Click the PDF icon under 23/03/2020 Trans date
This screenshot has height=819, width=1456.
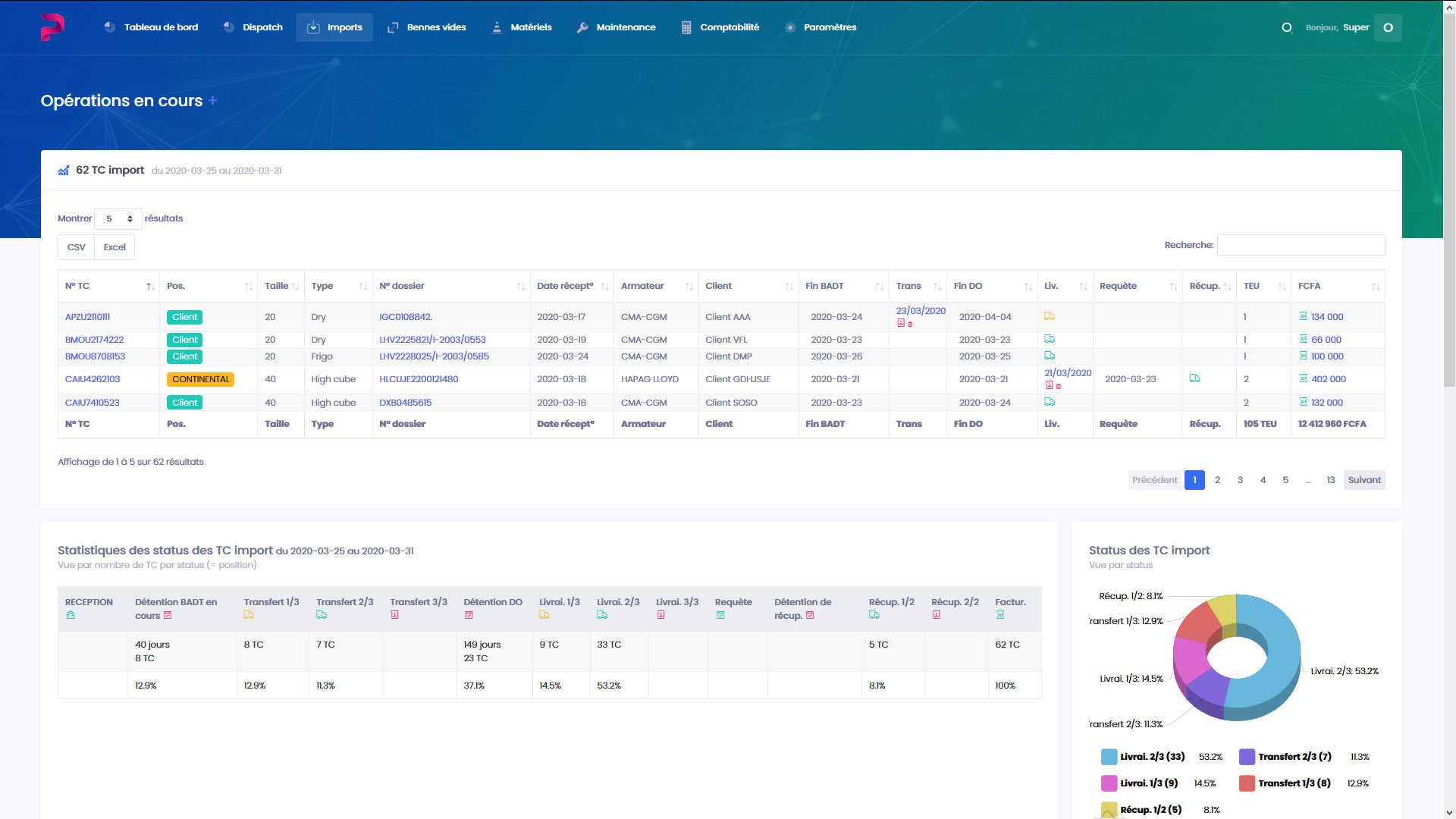coord(901,323)
